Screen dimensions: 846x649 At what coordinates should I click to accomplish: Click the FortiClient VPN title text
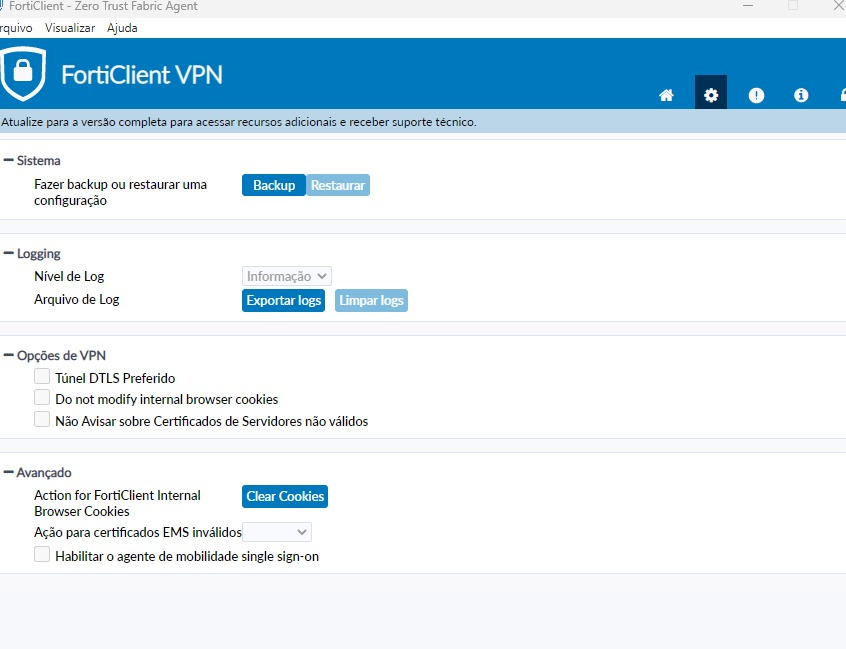point(141,74)
